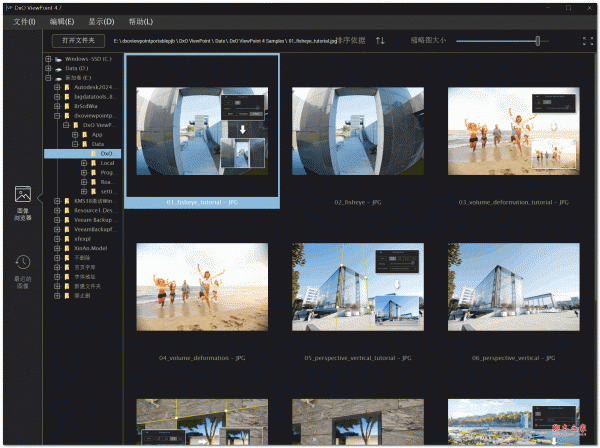
Task: Click the Windows-SSD (C:) drive icon
Action: click(x=58, y=59)
